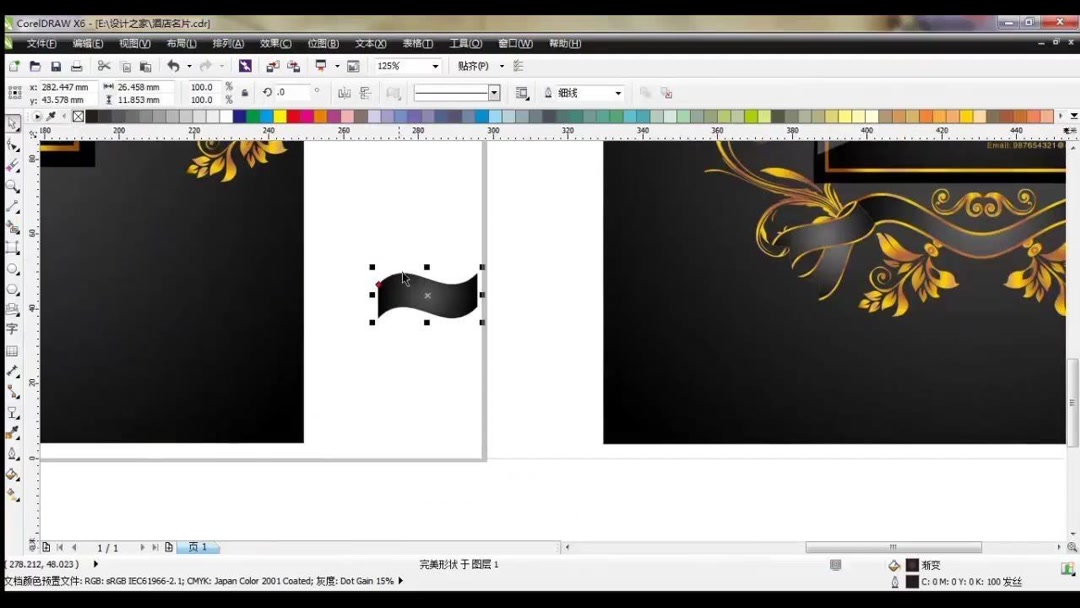Click the Undo icon

pos(172,65)
